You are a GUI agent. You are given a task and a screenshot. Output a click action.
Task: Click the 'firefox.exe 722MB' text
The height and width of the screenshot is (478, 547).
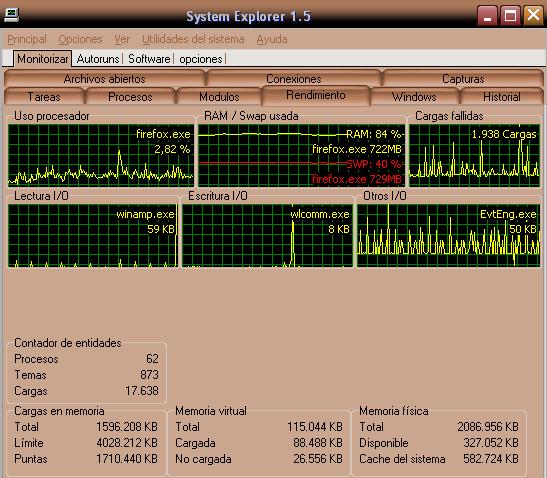[357, 149]
